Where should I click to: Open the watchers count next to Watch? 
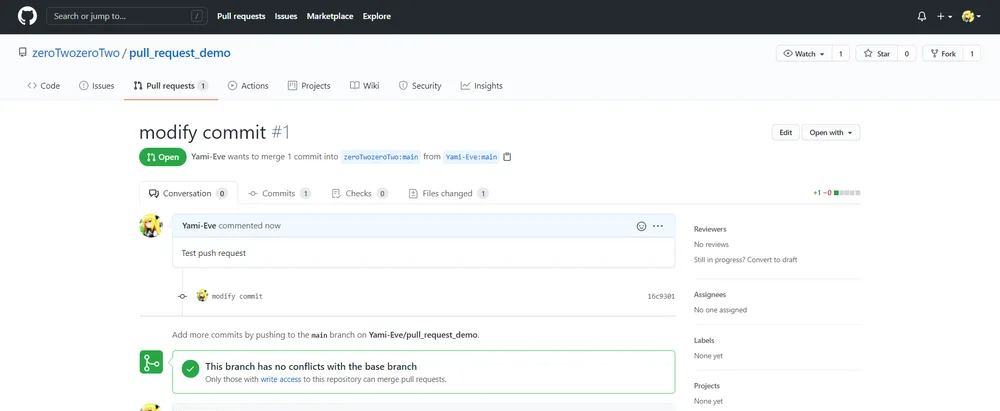point(841,54)
